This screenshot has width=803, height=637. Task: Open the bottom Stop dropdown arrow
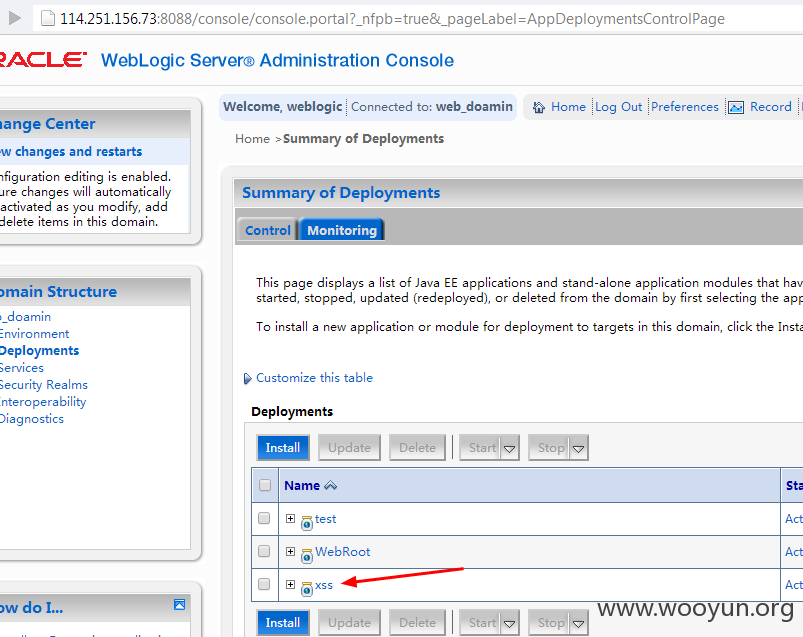click(x=578, y=623)
